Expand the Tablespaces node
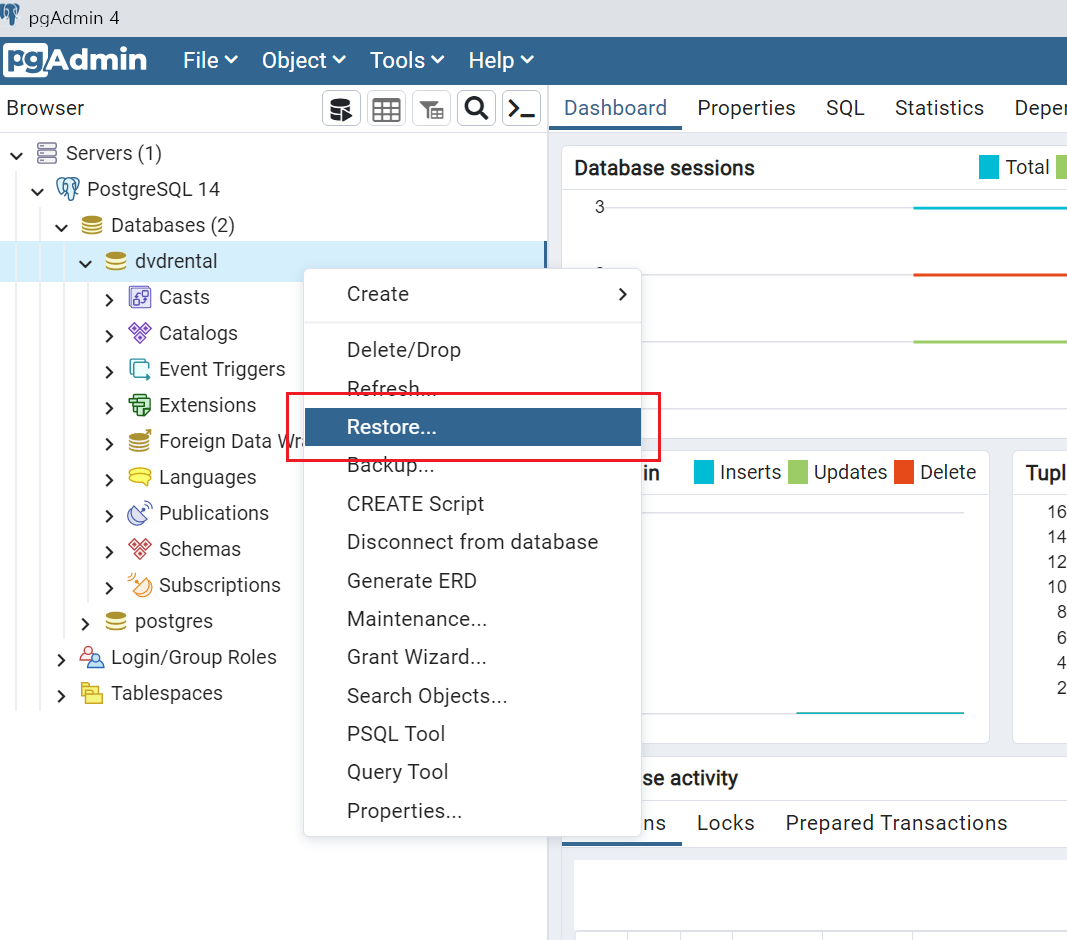 coord(61,696)
